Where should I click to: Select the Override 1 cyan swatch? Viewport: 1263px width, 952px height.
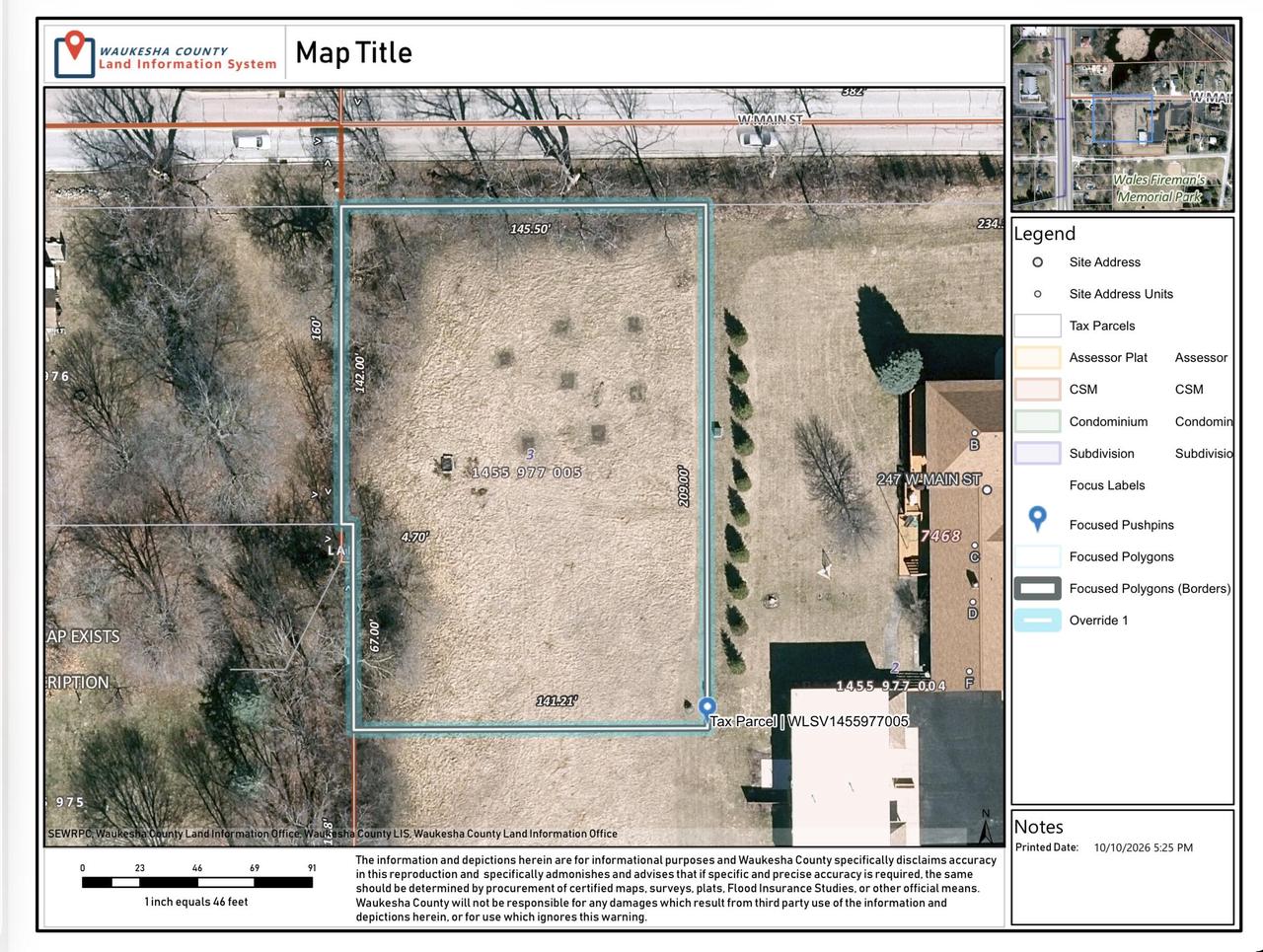coord(1037,621)
